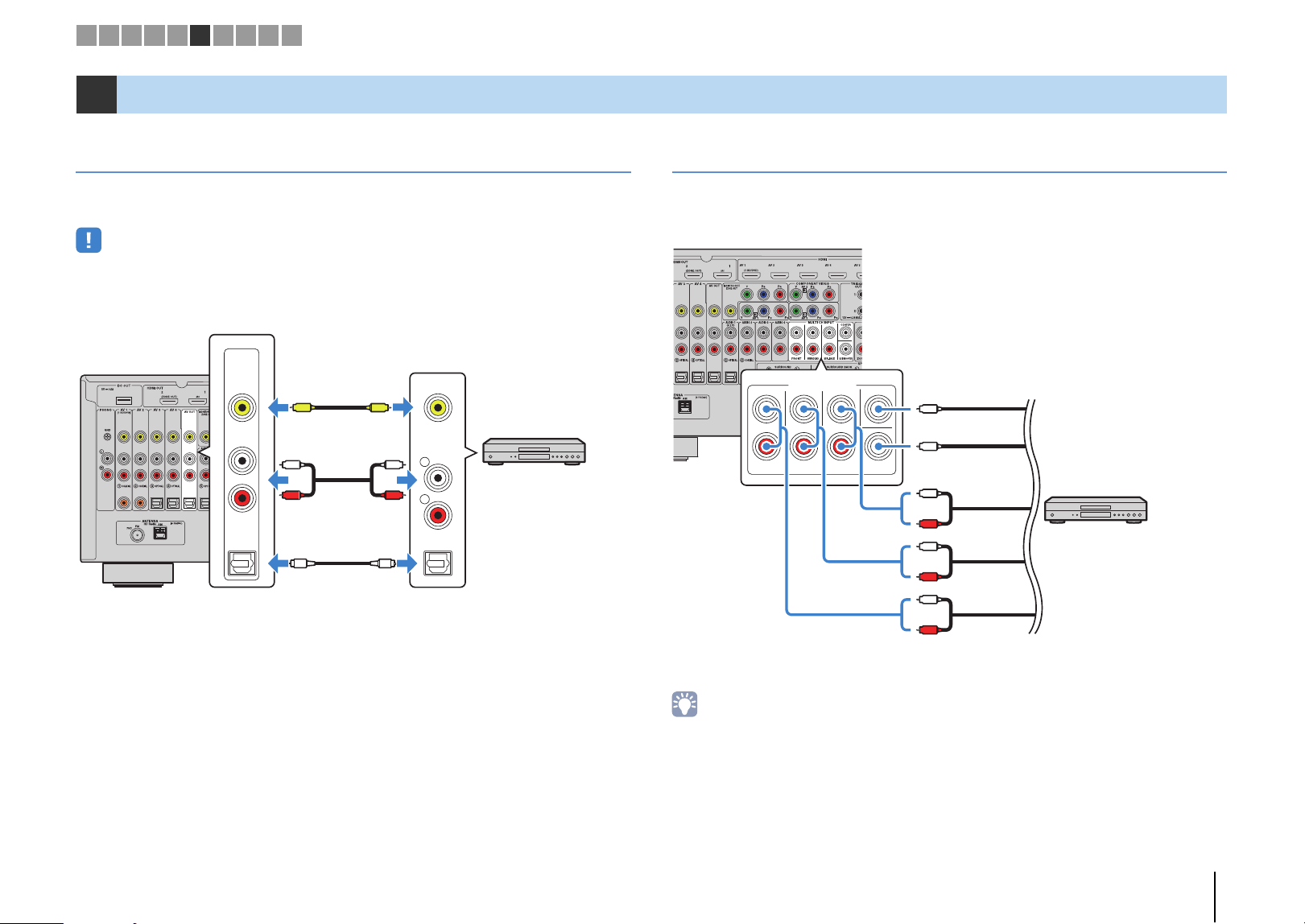Click the lightbulb tip icon
This screenshot has width=1305, height=924.
coord(684,705)
